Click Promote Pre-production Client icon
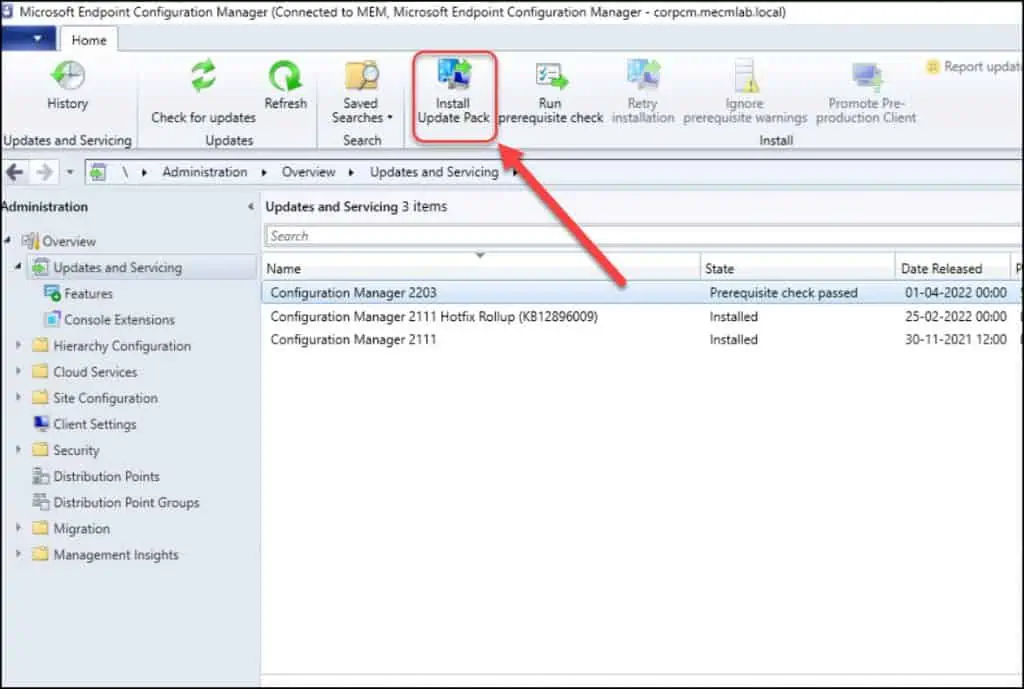This screenshot has height=689, width=1024. point(867,77)
